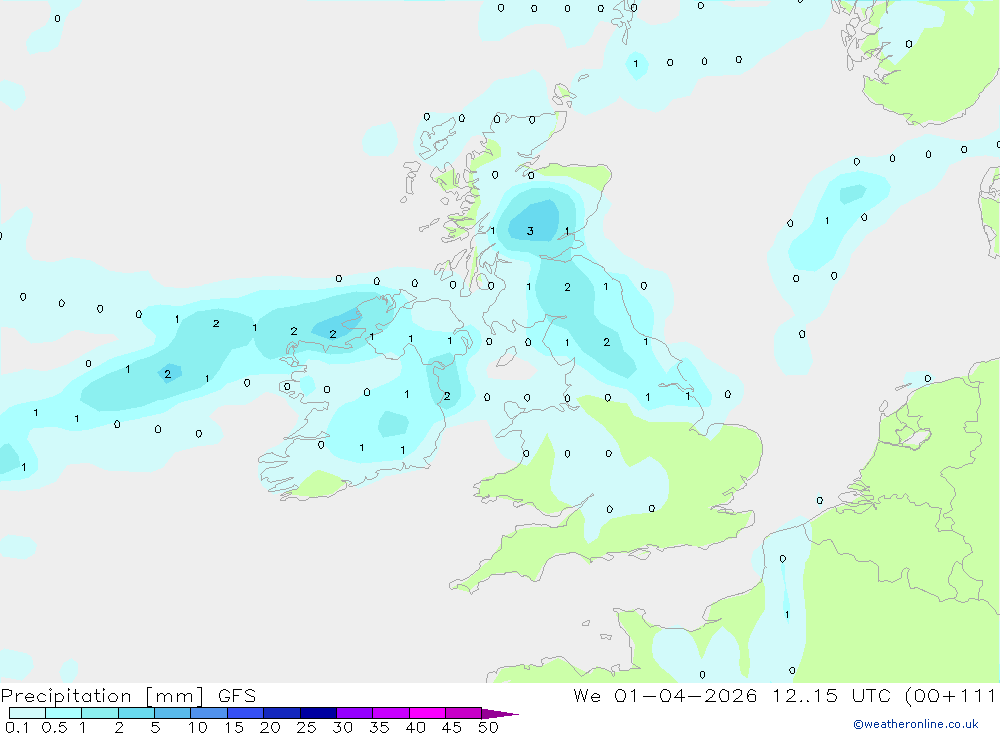Click the 'Precipitation' title word

point(66,696)
